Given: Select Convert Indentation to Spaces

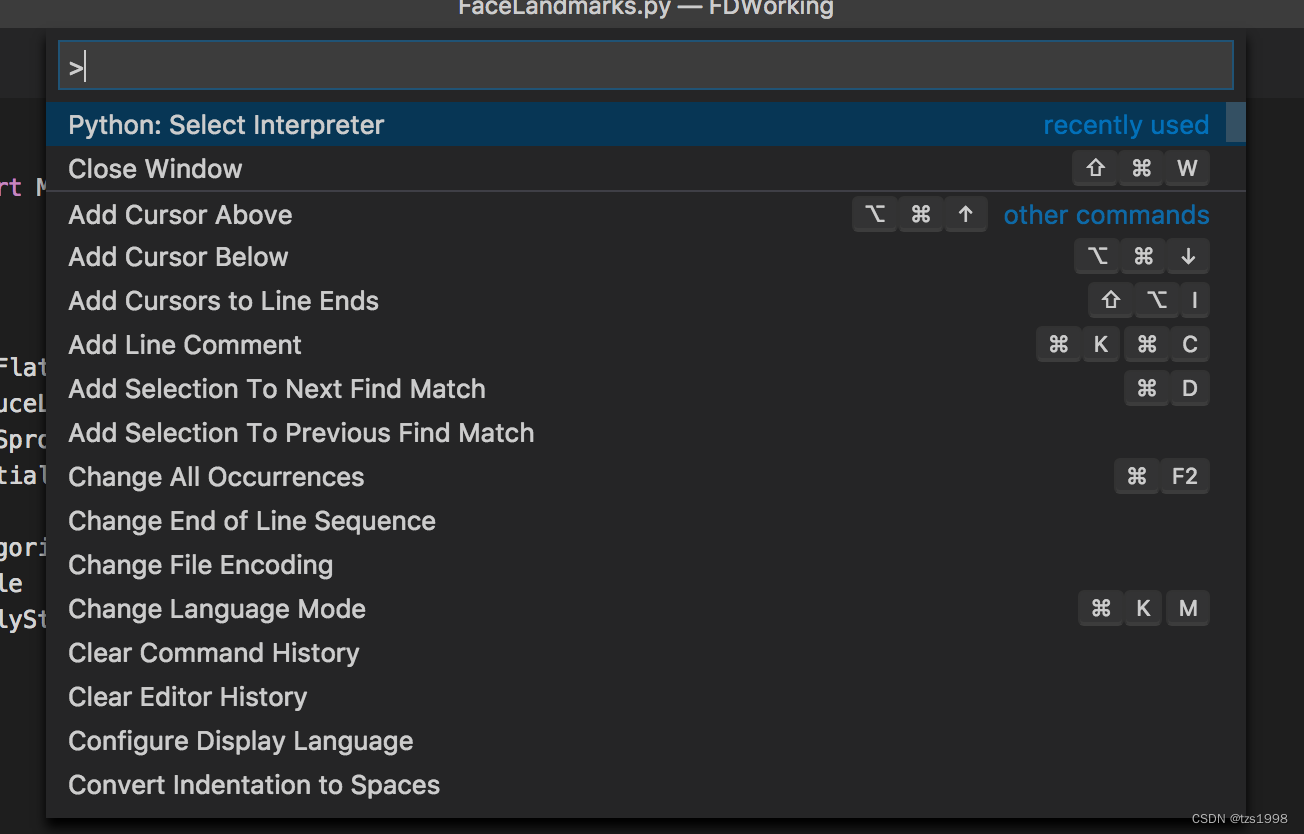Looking at the screenshot, I should pyautogui.click(x=253, y=784).
